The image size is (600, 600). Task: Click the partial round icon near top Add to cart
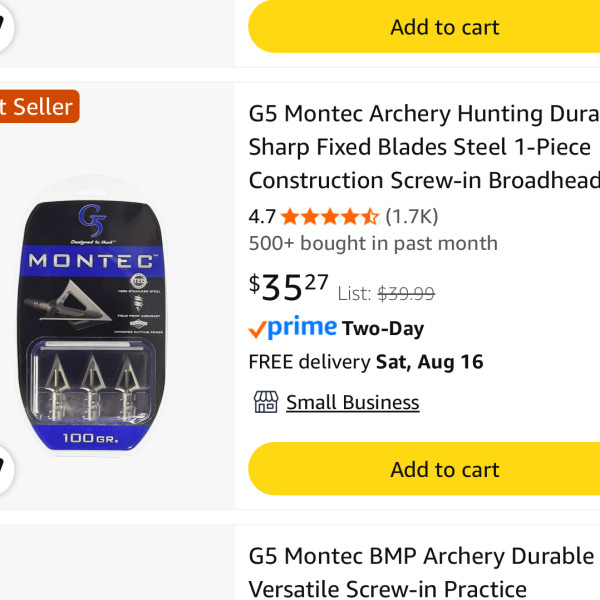click(x=5, y=27)
